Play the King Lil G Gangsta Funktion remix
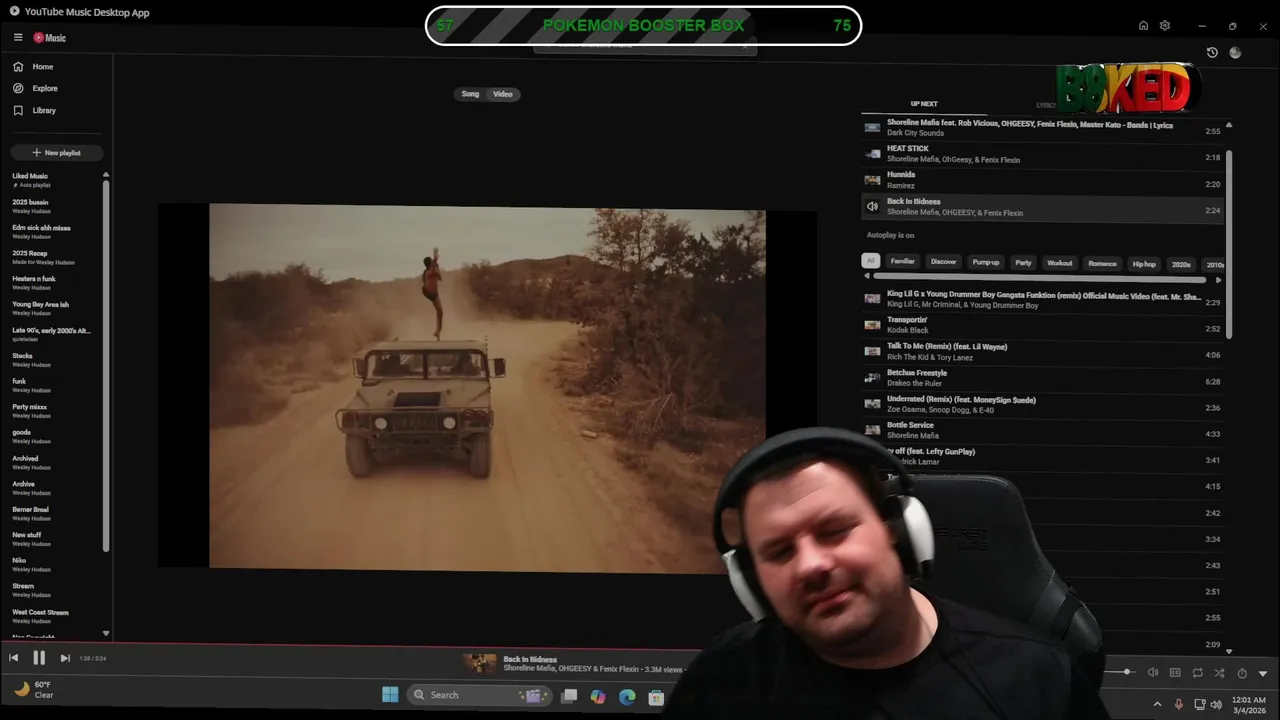The width and height of the screenshot is (1280, 720). click(1041, 299)
